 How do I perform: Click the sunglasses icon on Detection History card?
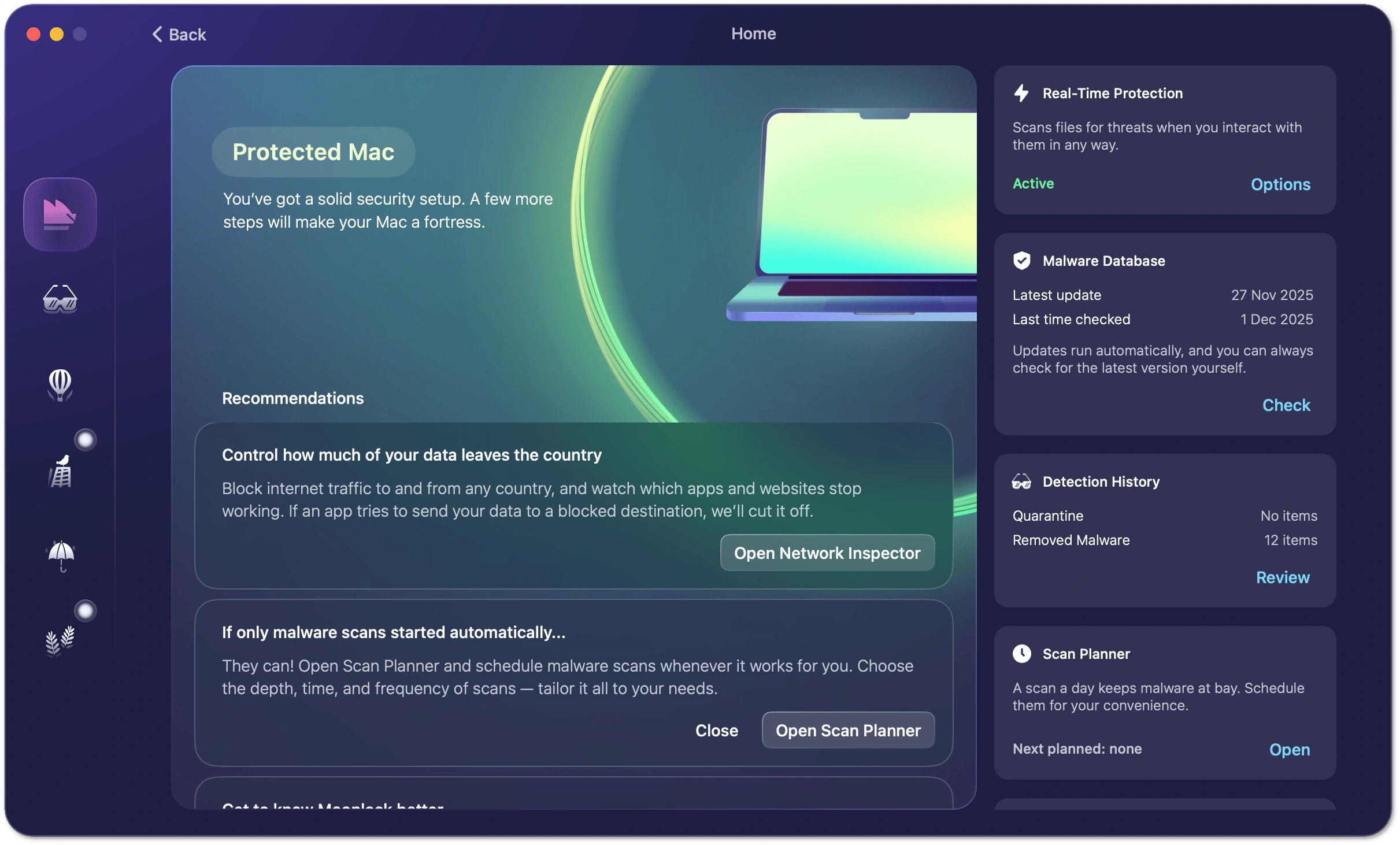pyautogui.click(x=1021, y=481)
